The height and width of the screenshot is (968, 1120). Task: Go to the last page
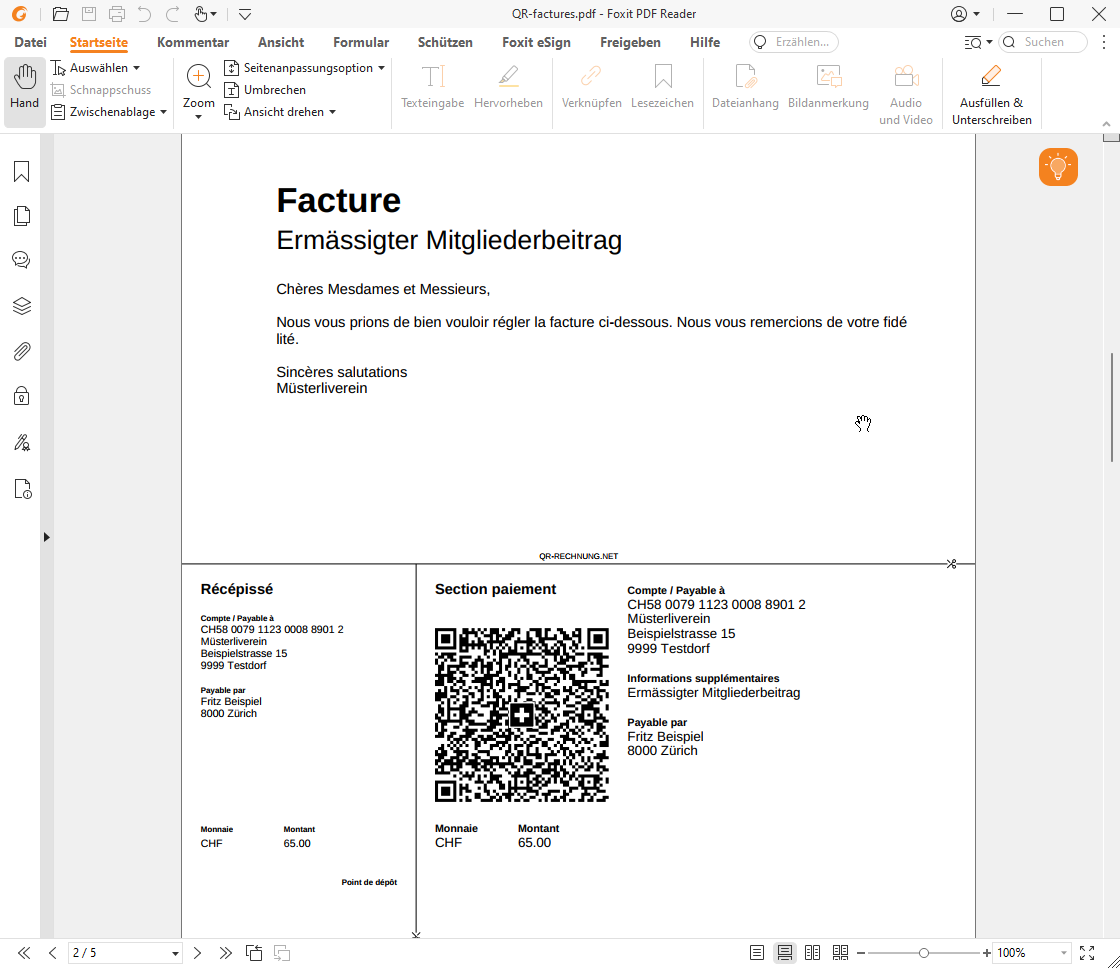[226, 952]
